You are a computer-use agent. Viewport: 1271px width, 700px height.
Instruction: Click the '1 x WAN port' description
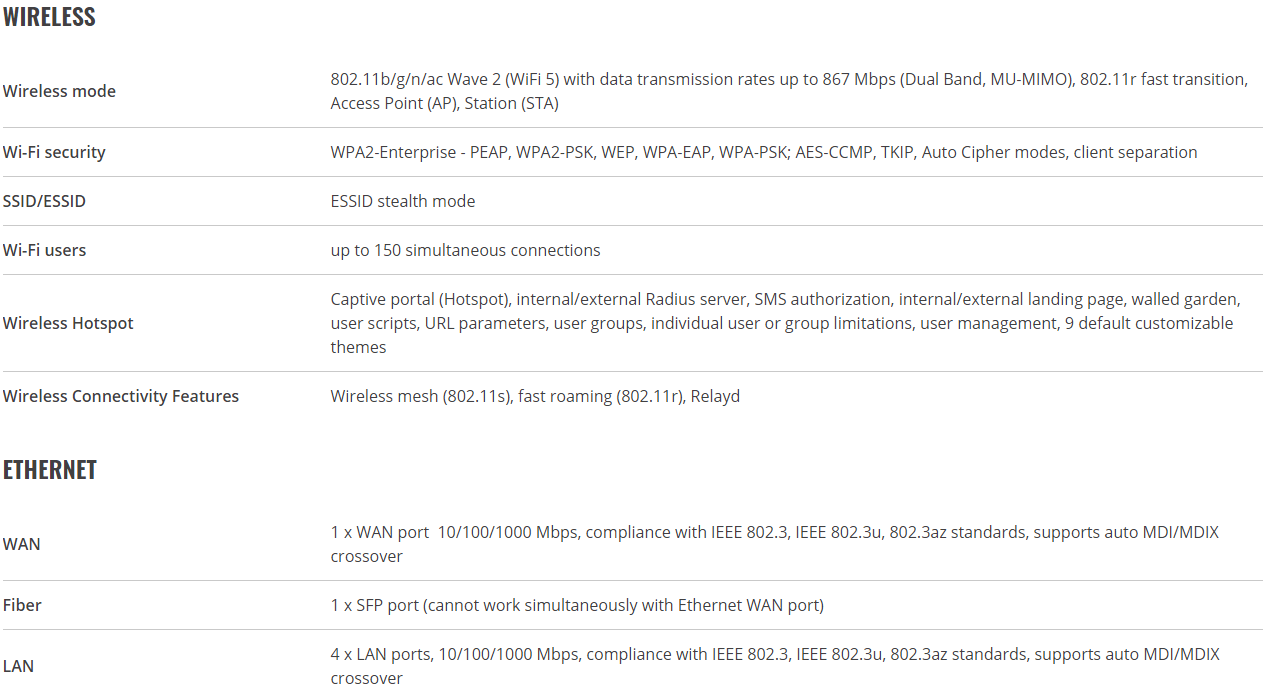coord(775,544)
